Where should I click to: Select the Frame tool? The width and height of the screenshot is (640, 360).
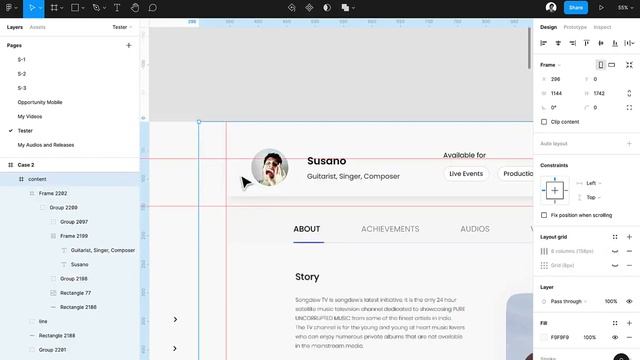pyautogui.click(x=54, y=8)
